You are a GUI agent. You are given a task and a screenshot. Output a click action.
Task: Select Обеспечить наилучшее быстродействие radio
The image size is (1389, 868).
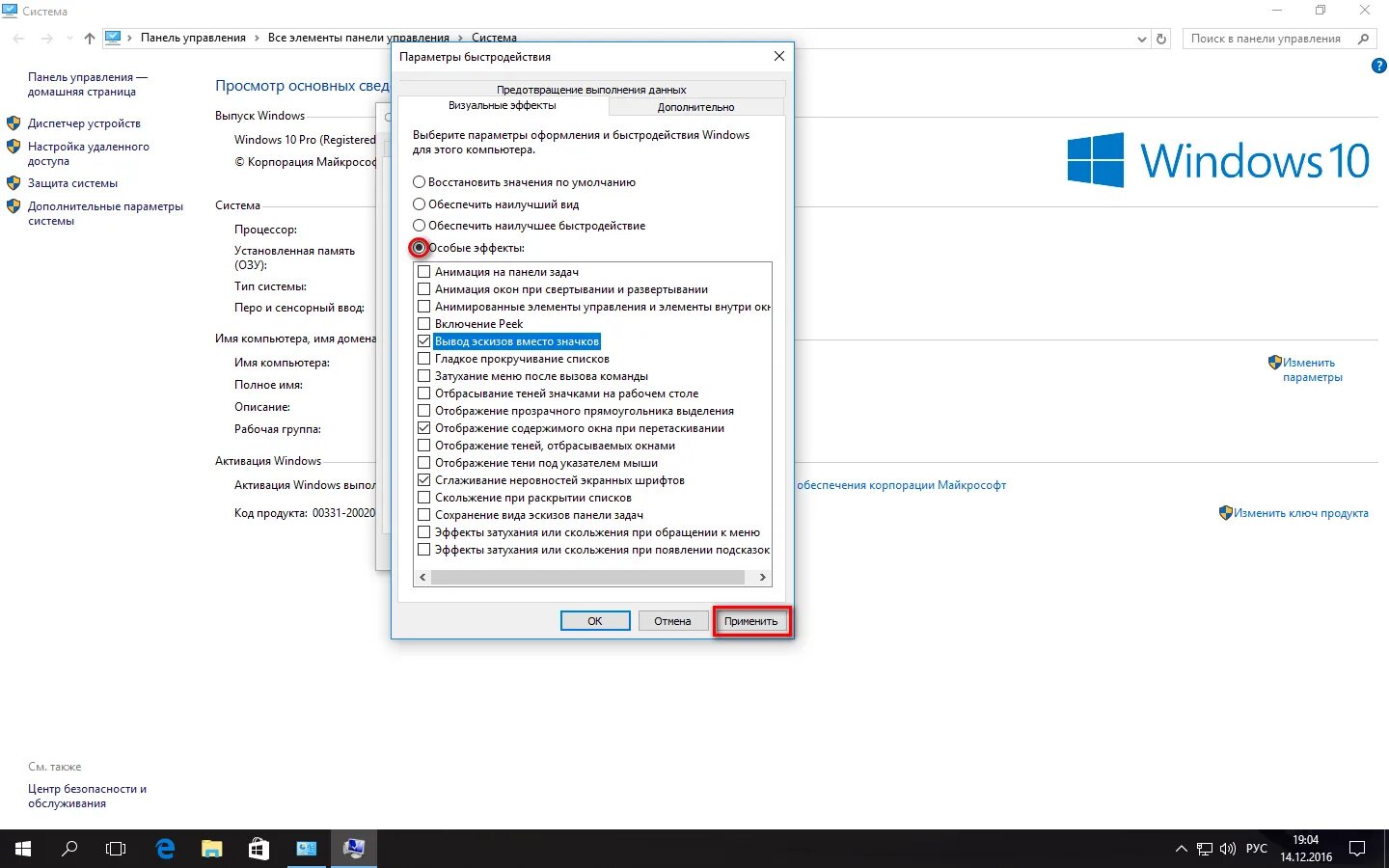tap(419, 225)
